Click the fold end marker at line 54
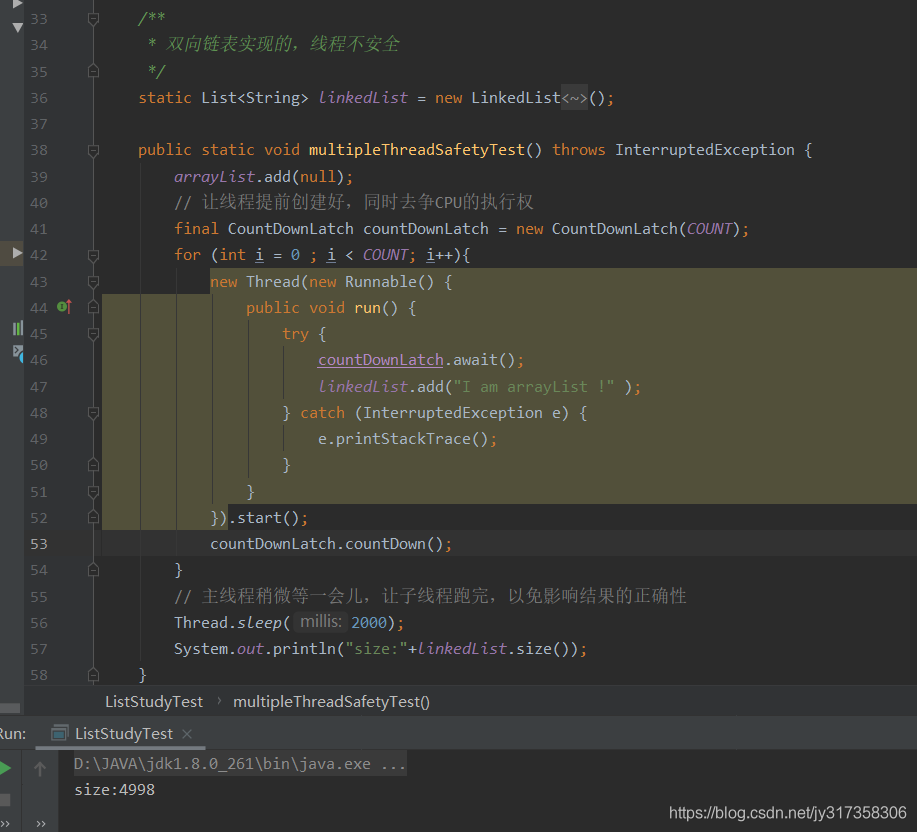 click(93, 569)
